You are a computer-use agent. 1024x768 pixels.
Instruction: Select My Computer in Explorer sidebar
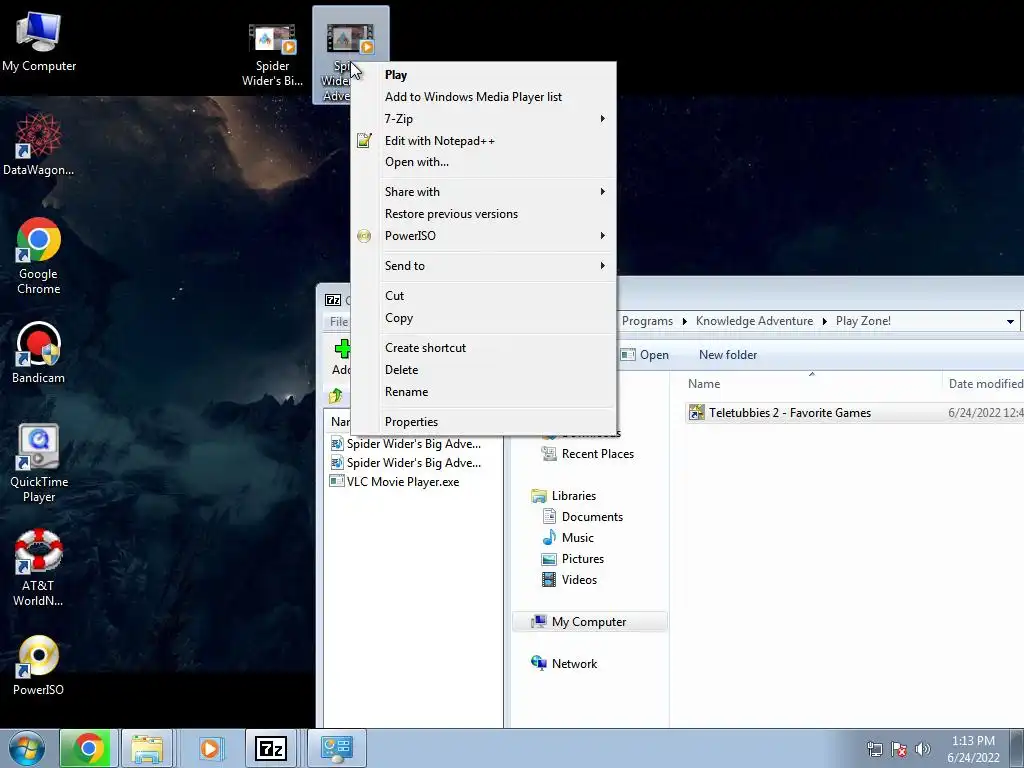point(590,622)
